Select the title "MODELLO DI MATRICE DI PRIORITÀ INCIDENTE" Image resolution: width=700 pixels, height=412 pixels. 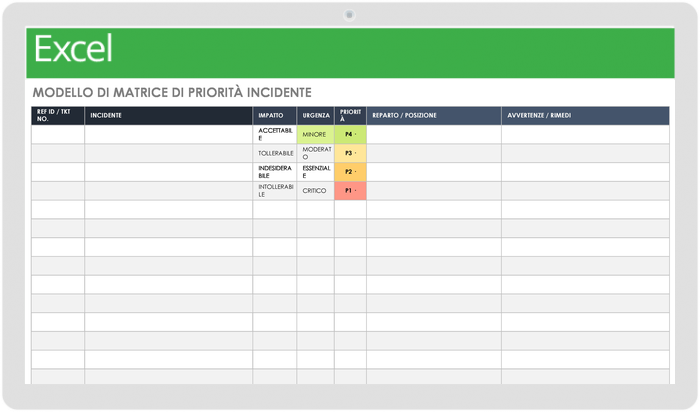(x=172, y=92)
